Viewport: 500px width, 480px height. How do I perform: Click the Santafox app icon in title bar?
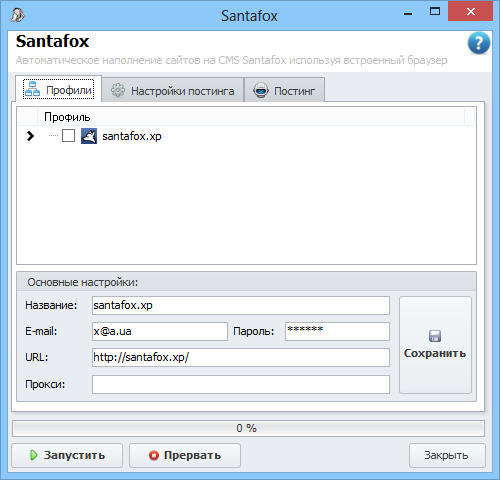pos(17,15)
